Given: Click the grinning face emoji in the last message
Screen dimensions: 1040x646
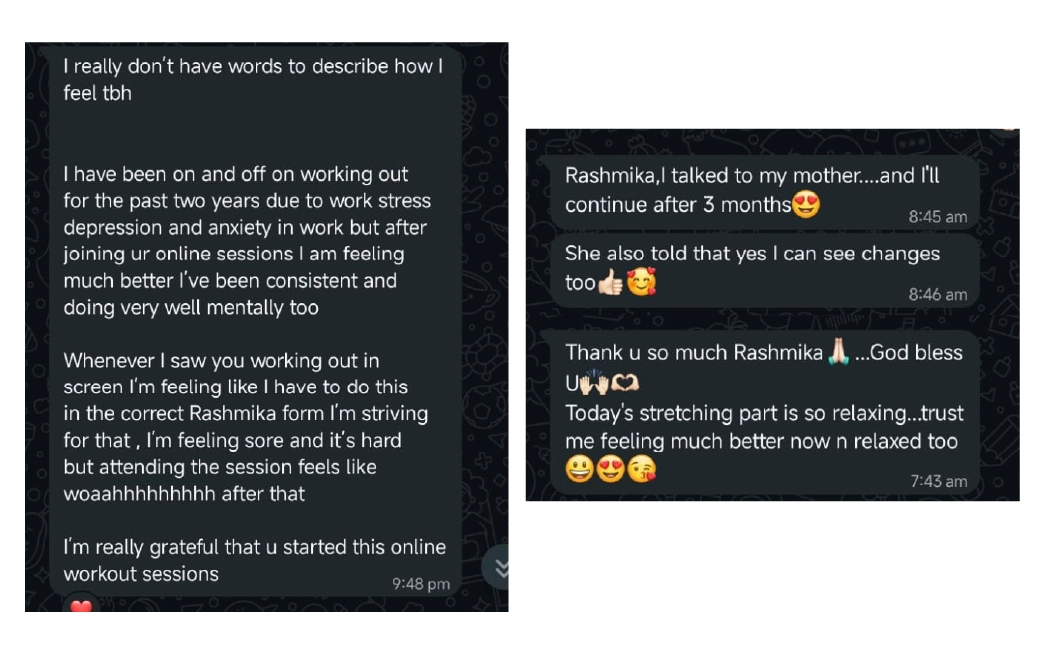Looking at the screenshot, I should click(x=580, y=469).
